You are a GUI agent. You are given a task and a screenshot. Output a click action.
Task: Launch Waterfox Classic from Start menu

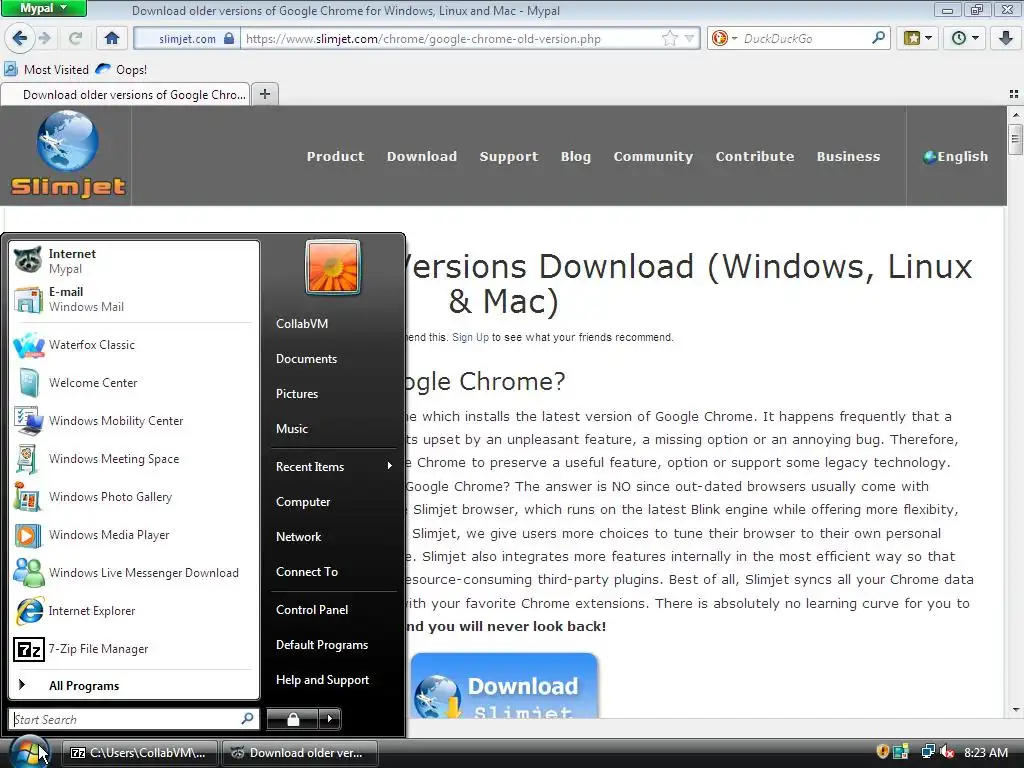[134, 345]
